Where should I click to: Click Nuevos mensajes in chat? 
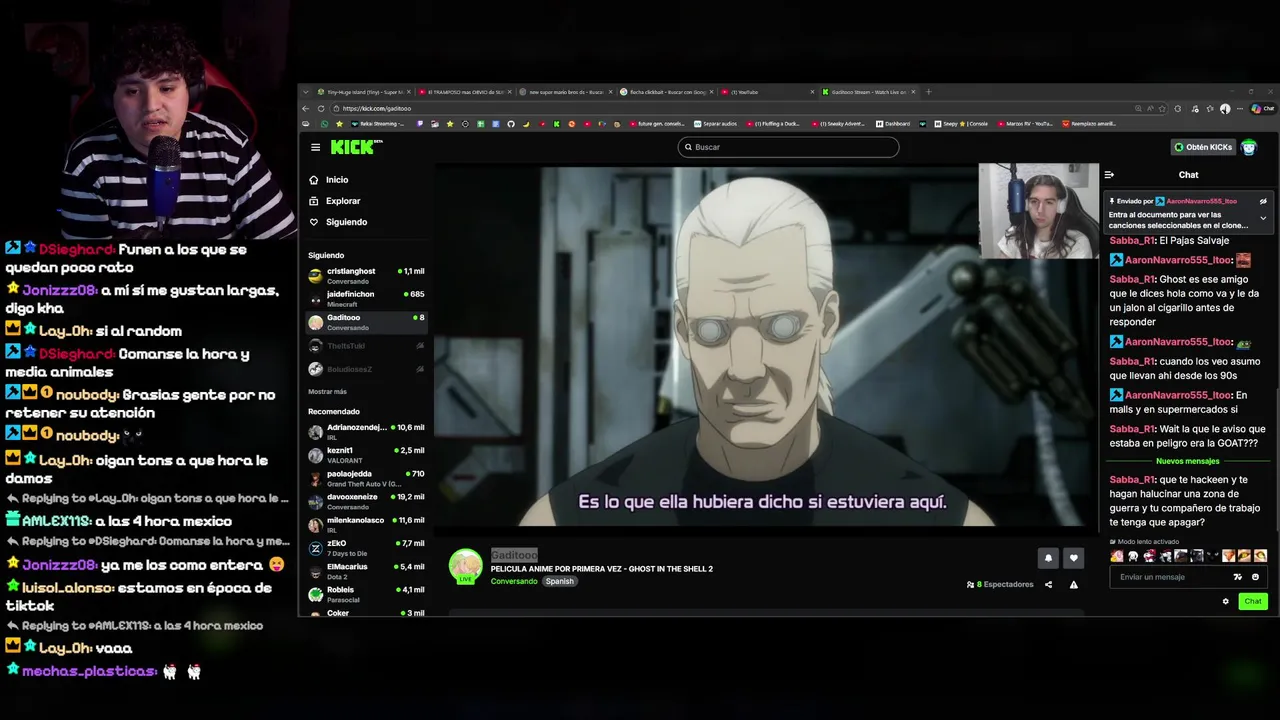[x=1188, y=461]
